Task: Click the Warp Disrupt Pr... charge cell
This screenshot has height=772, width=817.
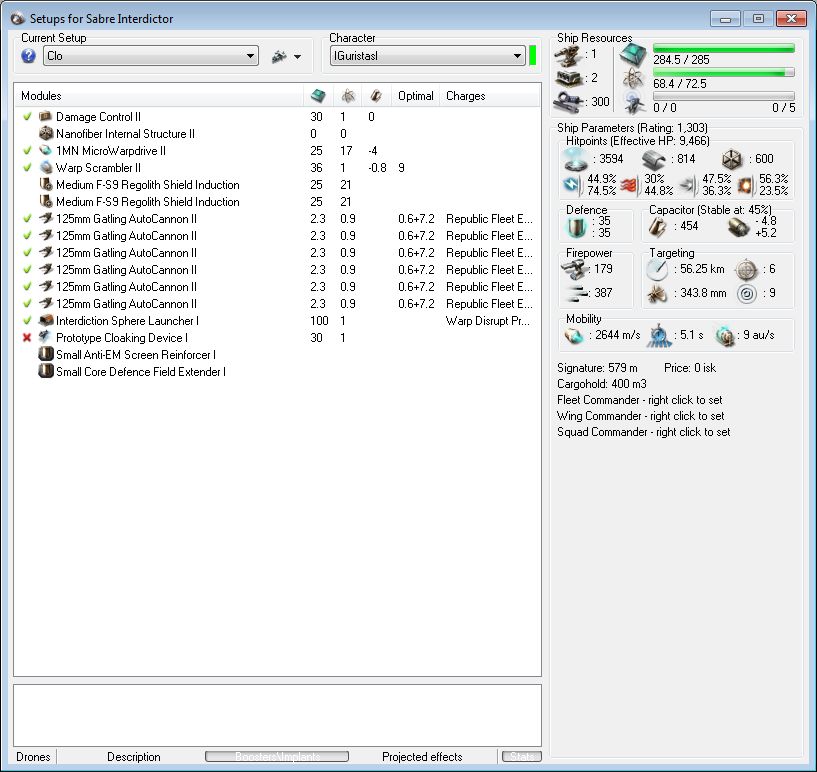Action: [488, 321]
